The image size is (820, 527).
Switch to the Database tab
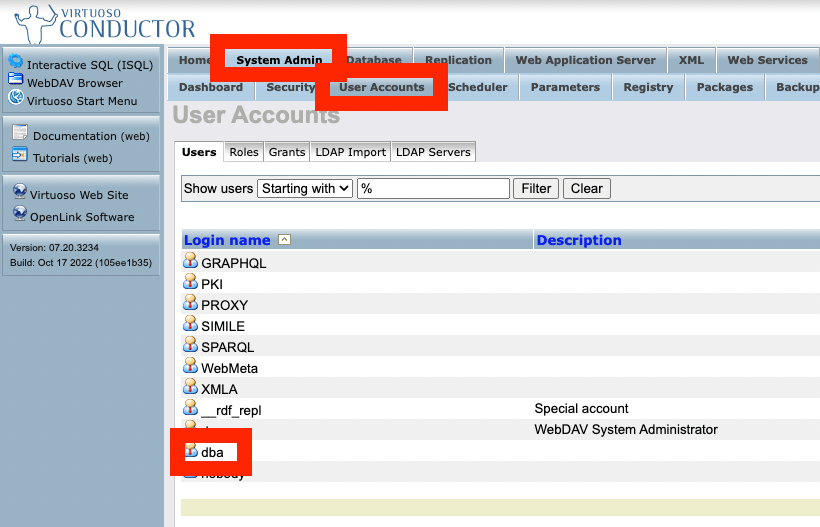tap(374, 60)
